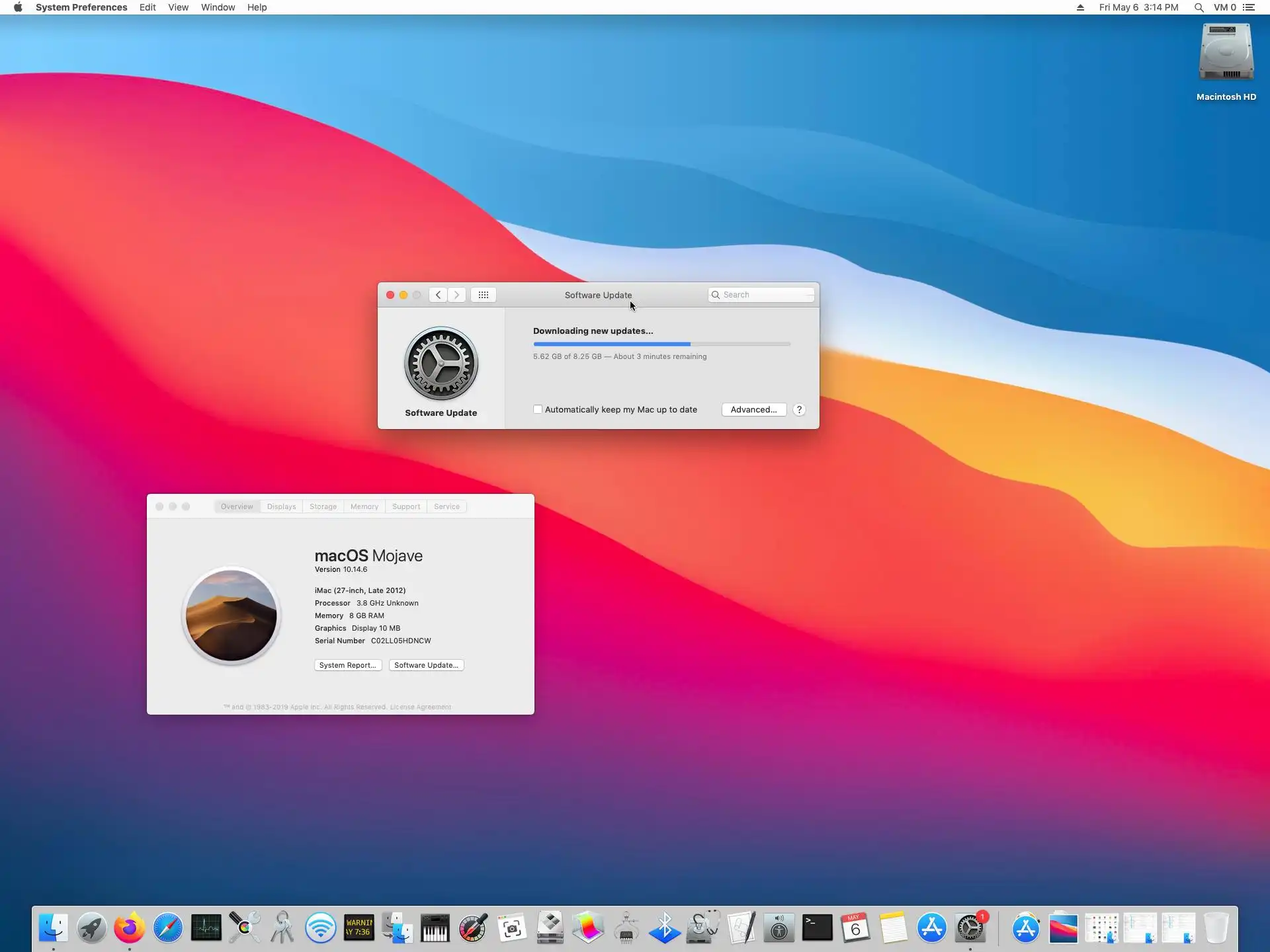Open Keychain Access in the Dock
Screen dimensions: 1270x952
click(282, 928)
